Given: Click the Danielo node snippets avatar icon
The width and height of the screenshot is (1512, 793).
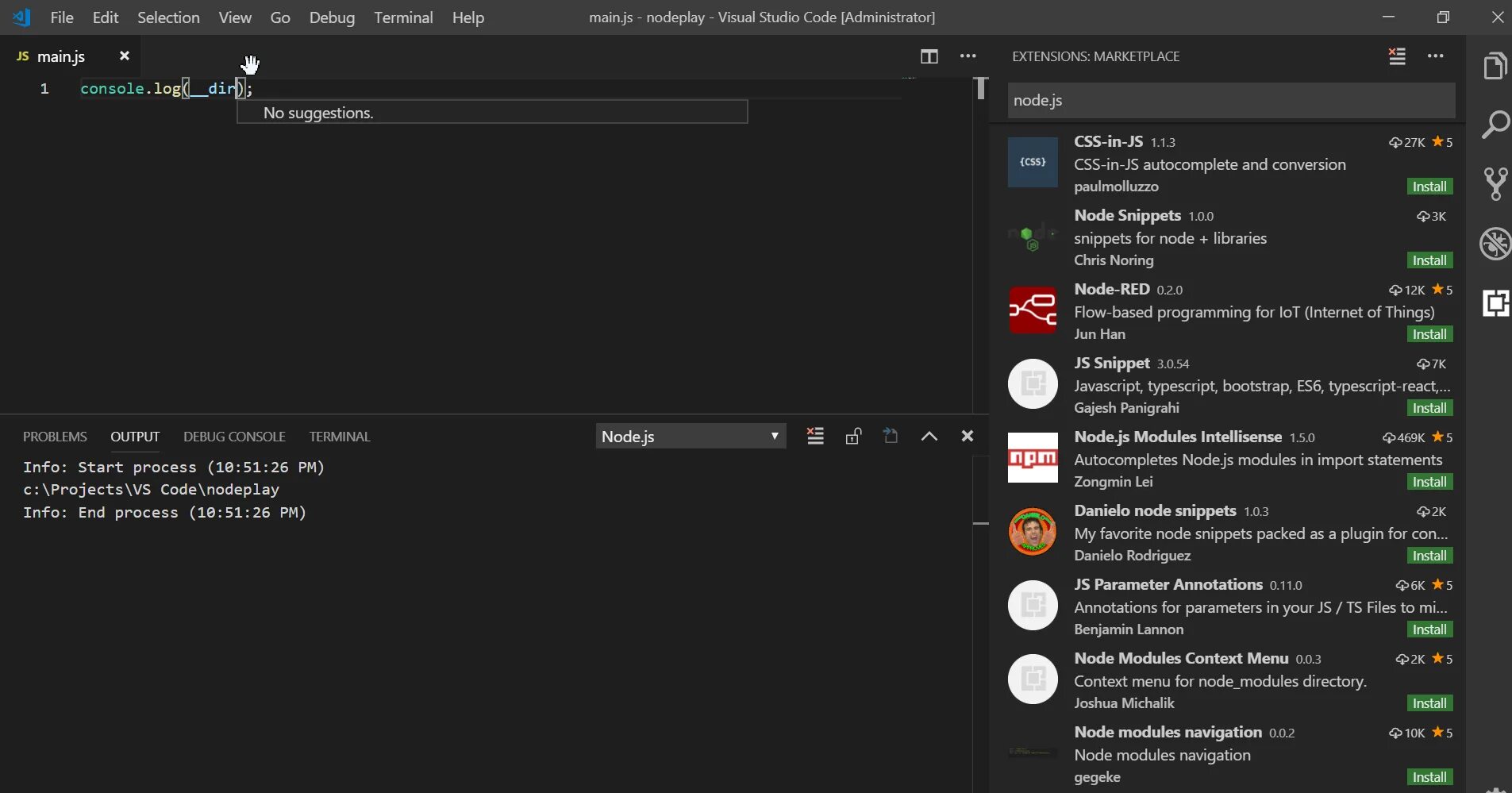Looking at the screenshot, I should (x=1033, y=532).
